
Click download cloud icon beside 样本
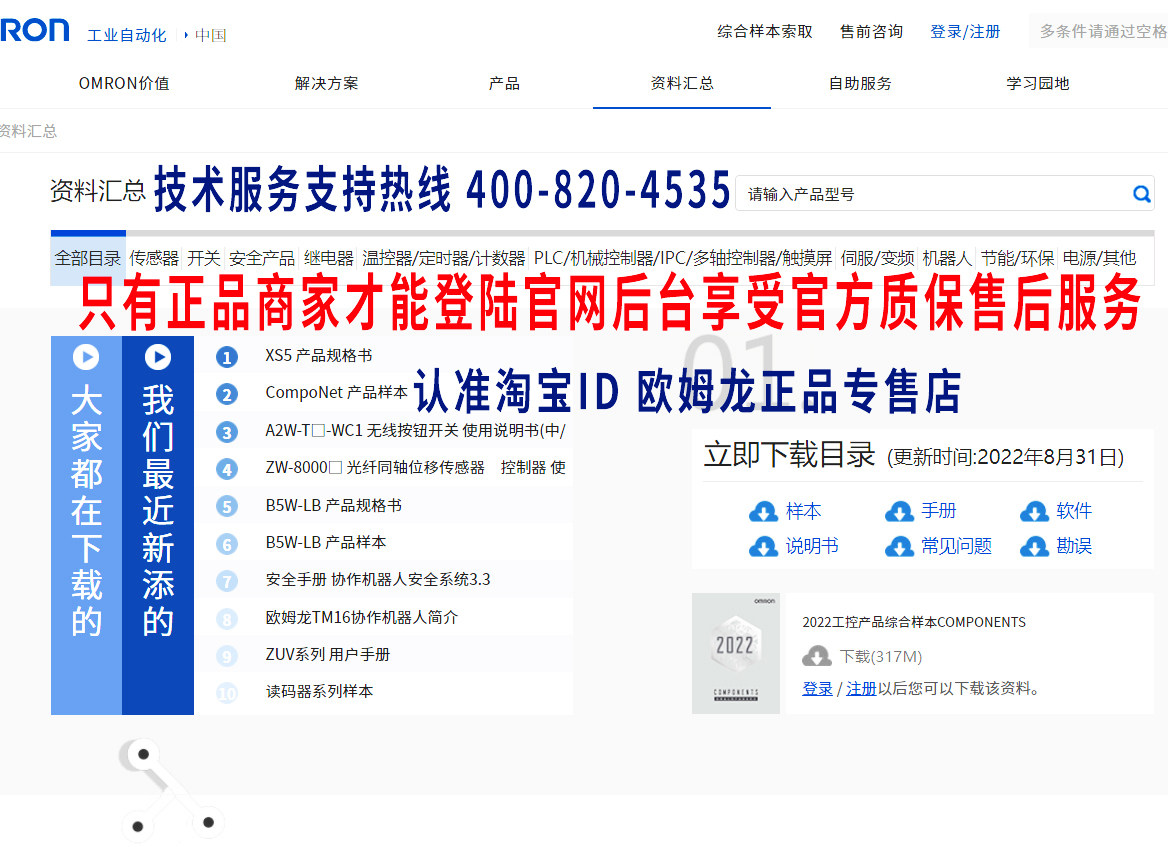tap(764, 512)
